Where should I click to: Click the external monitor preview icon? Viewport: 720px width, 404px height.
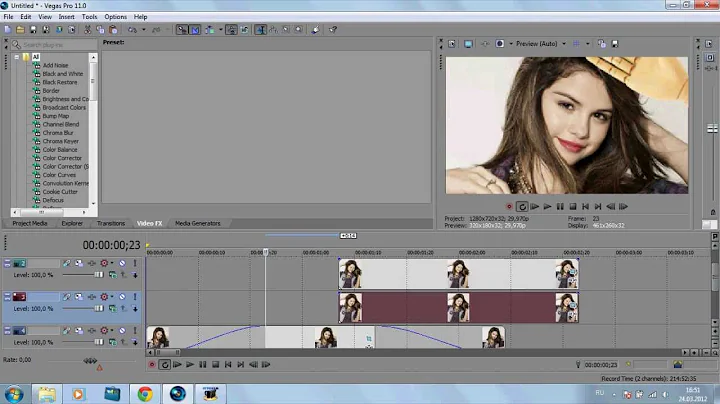coord(468,44)
